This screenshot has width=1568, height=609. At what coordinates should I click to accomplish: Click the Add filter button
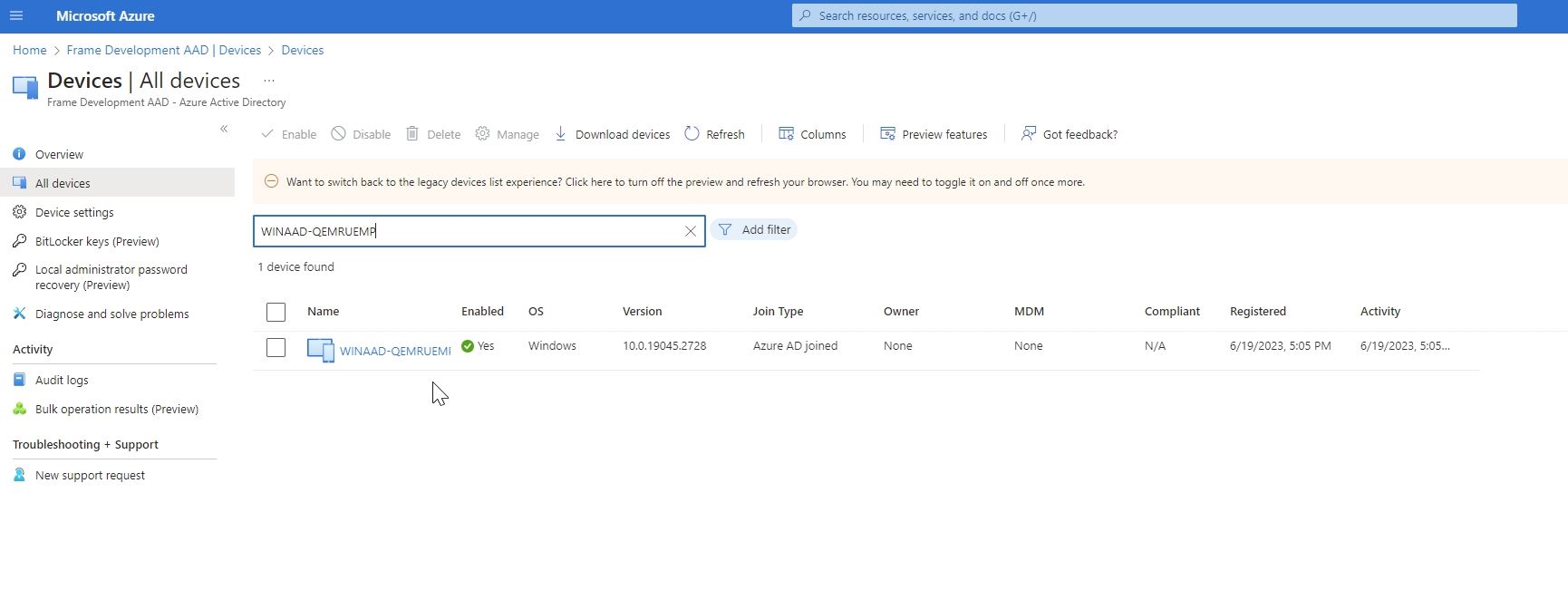754,229
